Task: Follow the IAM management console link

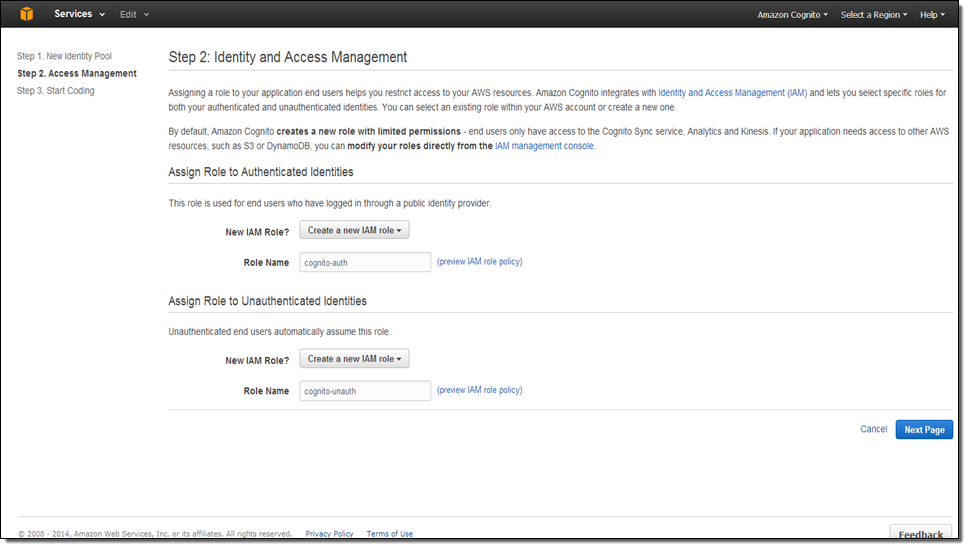Action: coord(544,146)
